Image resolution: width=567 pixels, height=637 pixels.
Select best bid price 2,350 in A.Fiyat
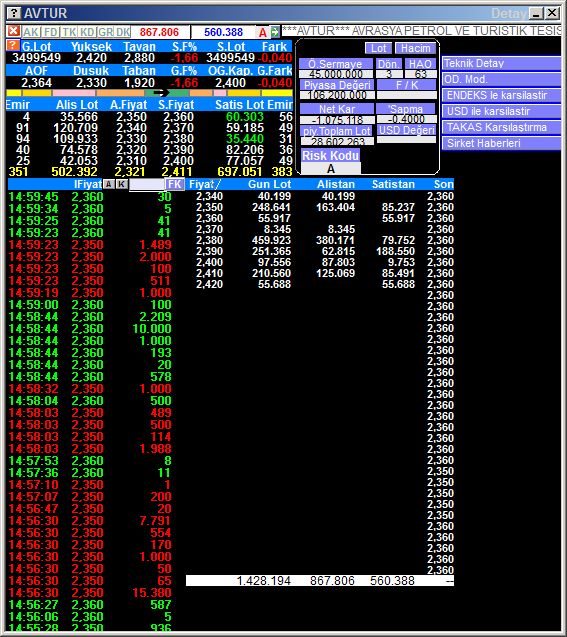pos(131,117)
